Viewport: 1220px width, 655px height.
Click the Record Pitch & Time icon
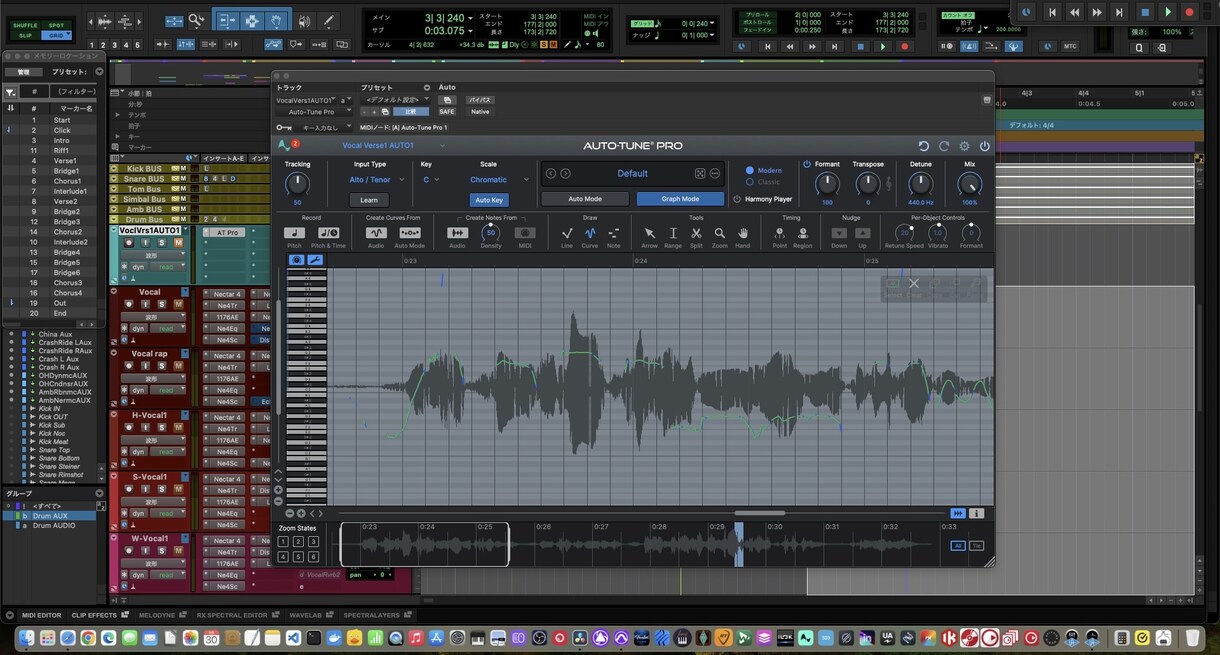[328, 233]
